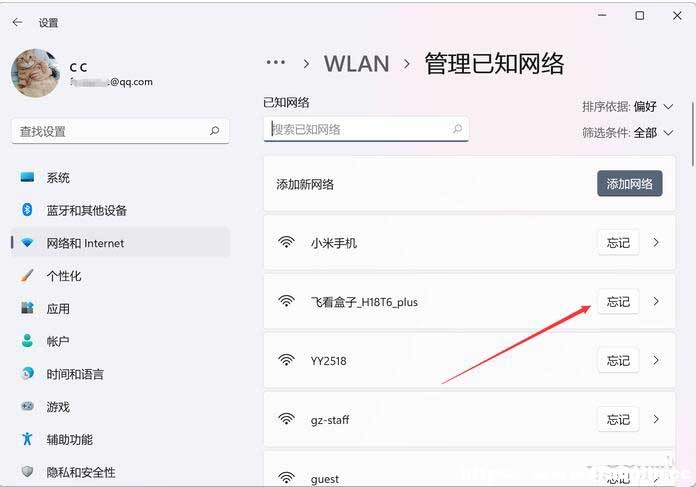
Task: Open the 隐私和安全性 shield icon
Action: tap(27, 471)
